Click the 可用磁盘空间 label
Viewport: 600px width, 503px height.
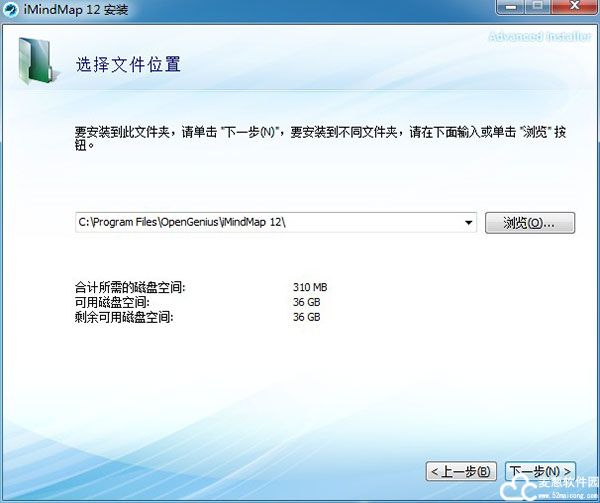[x=112, y=302]
